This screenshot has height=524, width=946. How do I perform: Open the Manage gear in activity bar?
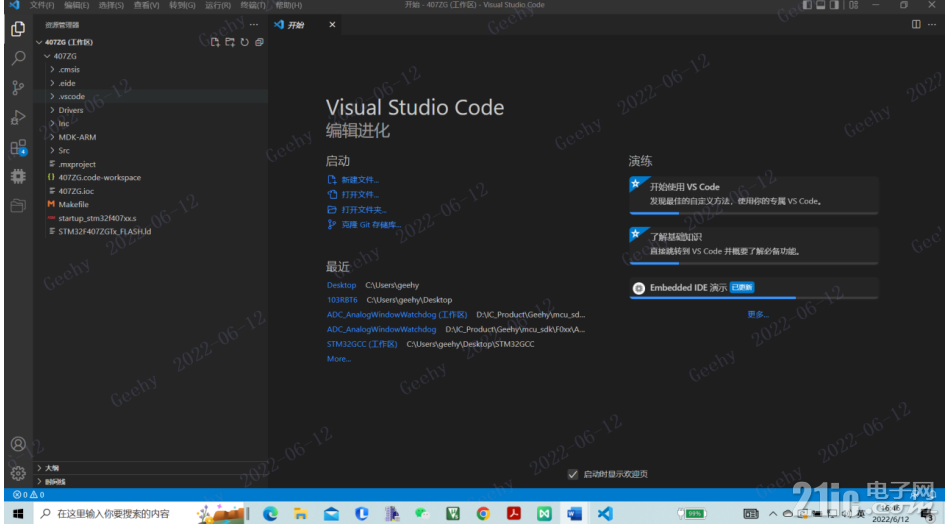[18, 473]
